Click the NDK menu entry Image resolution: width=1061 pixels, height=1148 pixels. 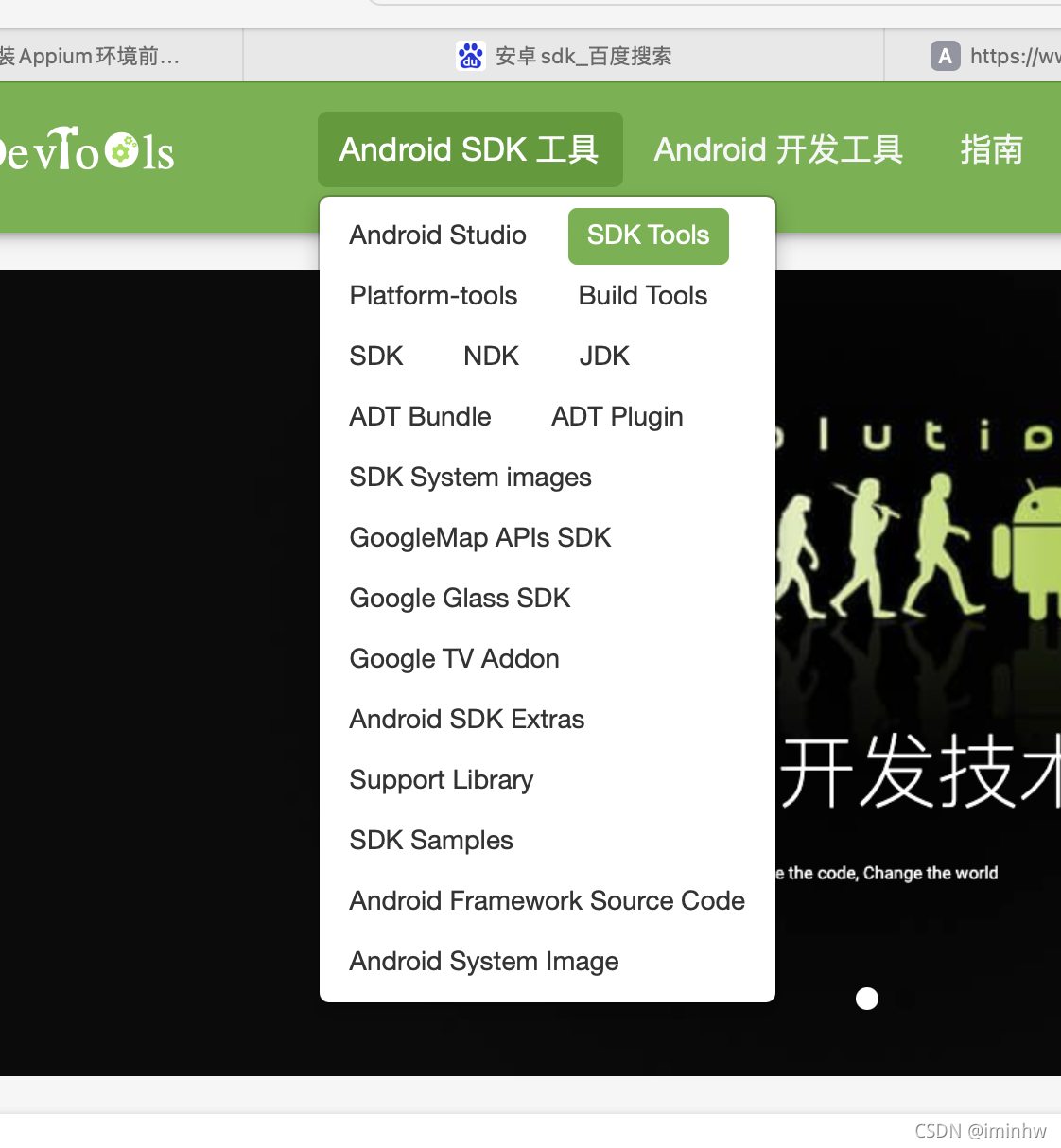click(492, 357)
